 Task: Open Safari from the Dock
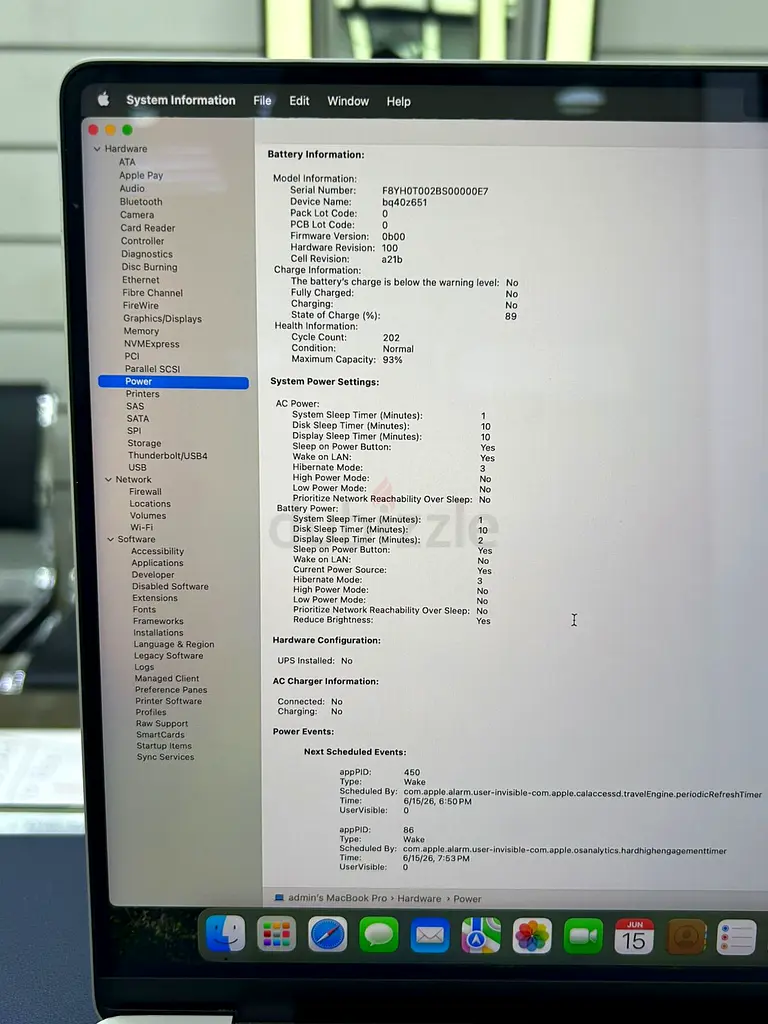[327, 935]
